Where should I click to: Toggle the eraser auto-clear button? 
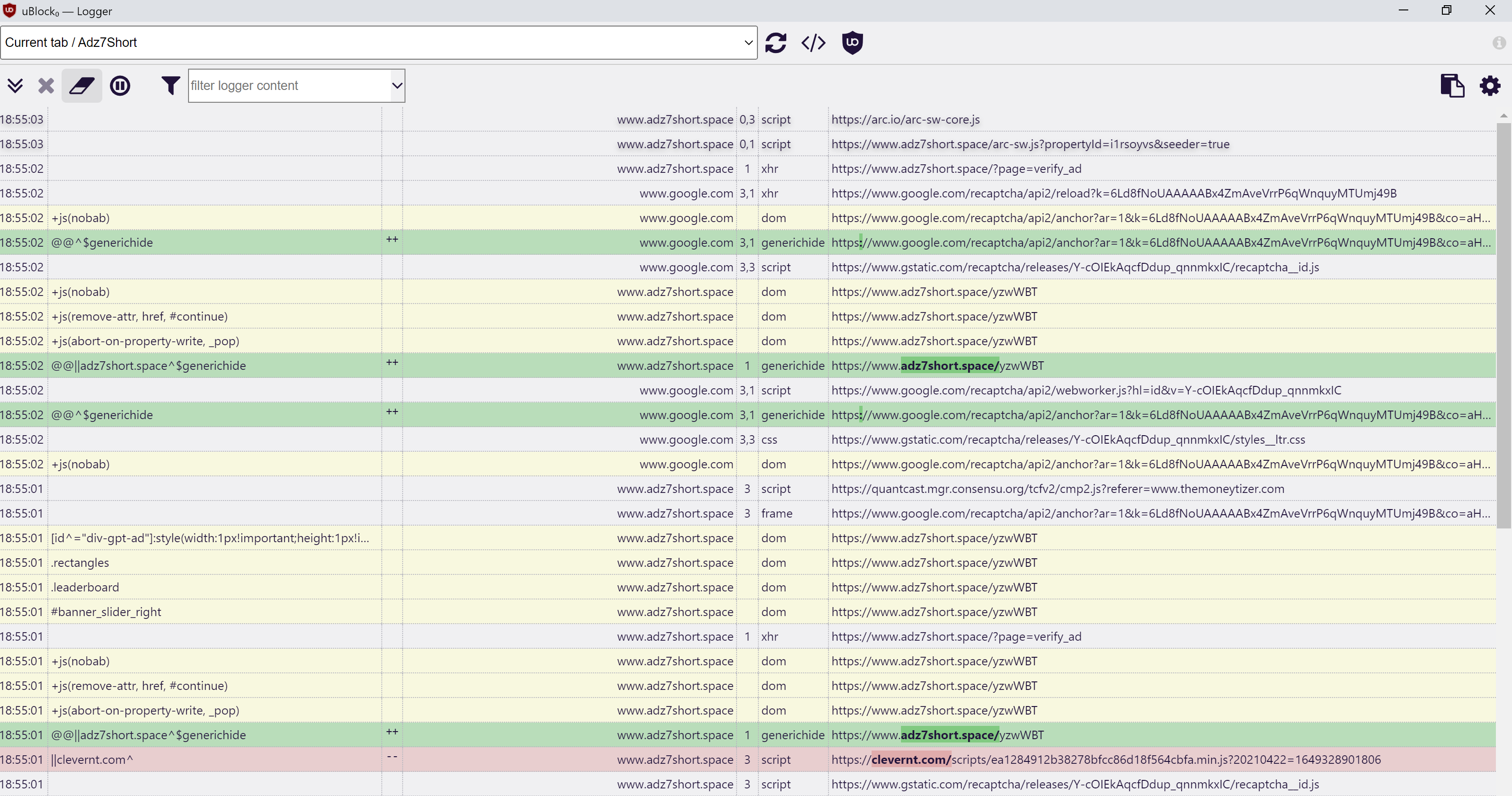point(81,86)
